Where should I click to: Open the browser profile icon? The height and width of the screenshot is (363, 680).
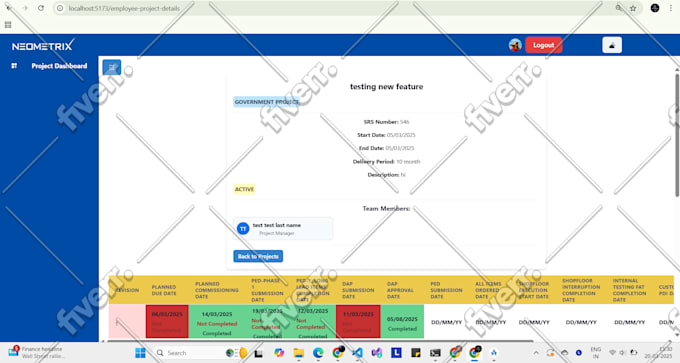coord(655,8)
